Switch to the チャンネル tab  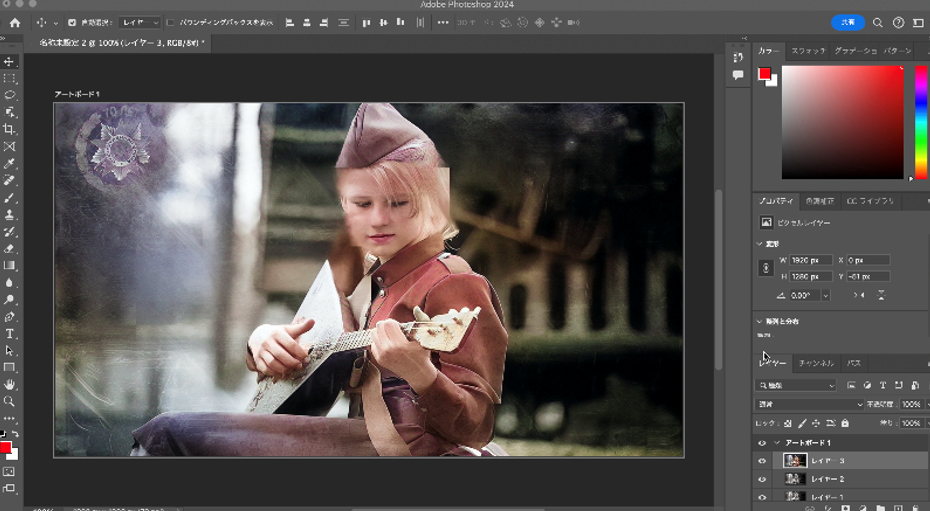coord(816,363)
